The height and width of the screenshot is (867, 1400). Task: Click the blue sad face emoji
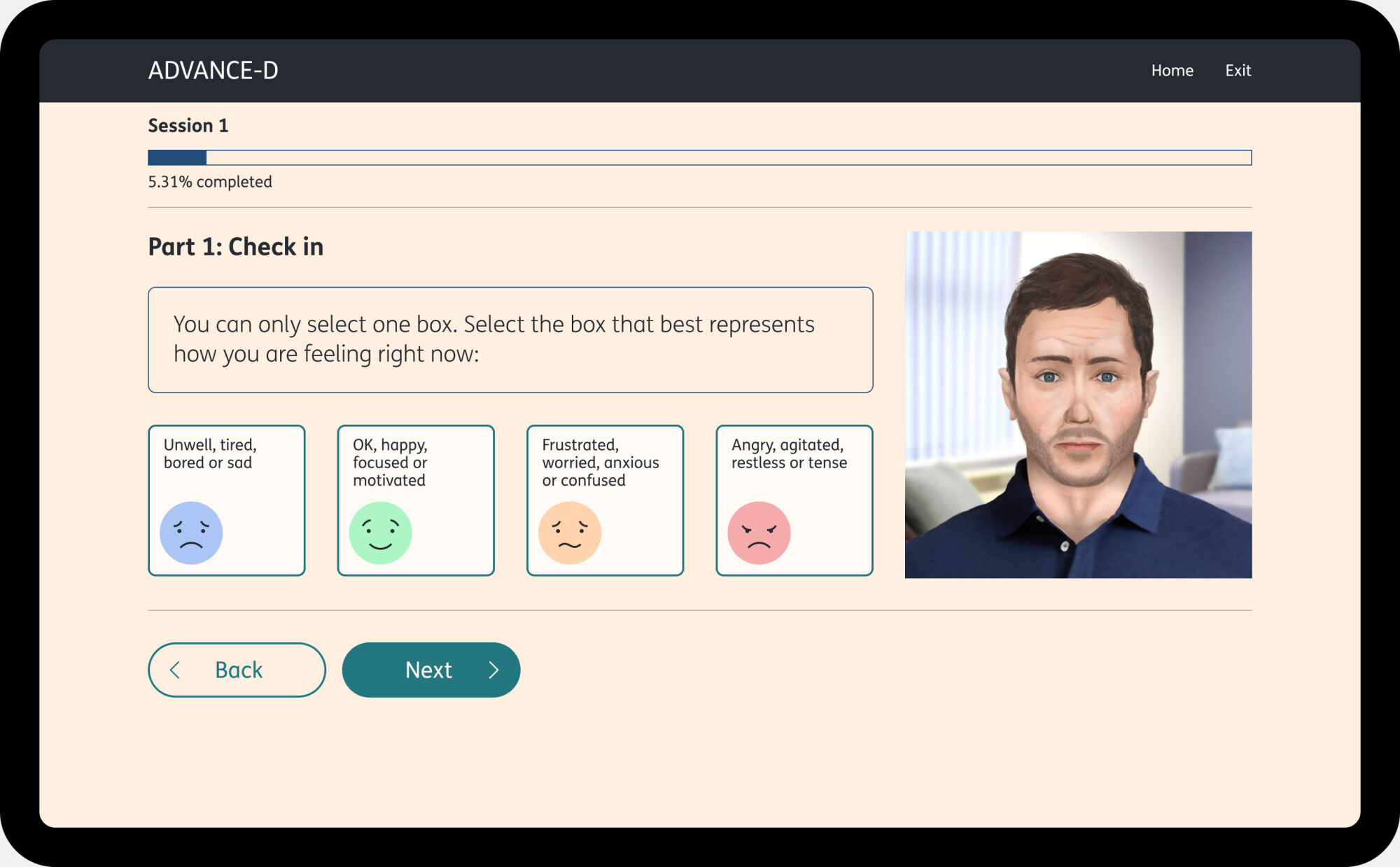[191, 533]
